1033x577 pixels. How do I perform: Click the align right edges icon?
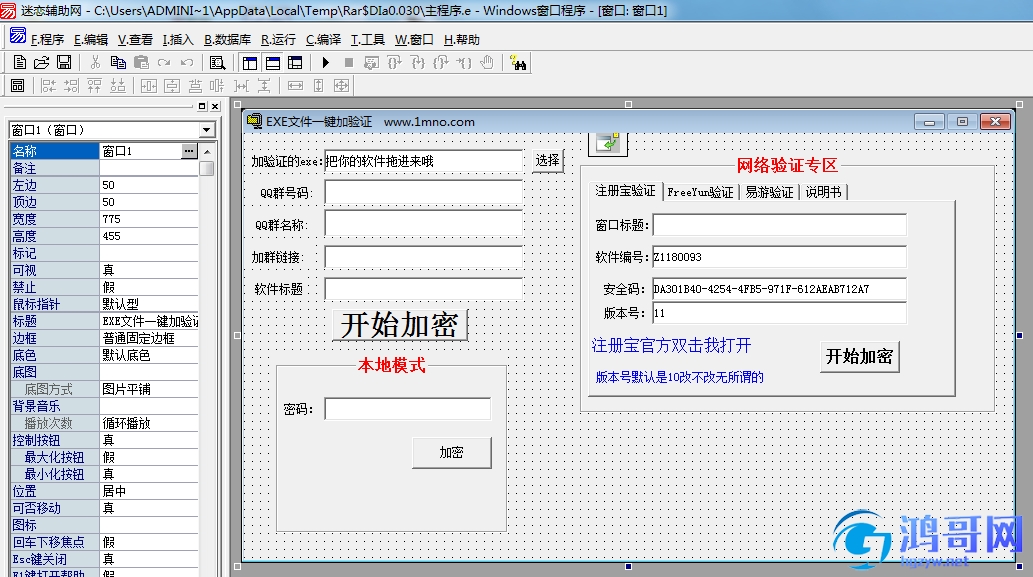(x=71, y=86)
